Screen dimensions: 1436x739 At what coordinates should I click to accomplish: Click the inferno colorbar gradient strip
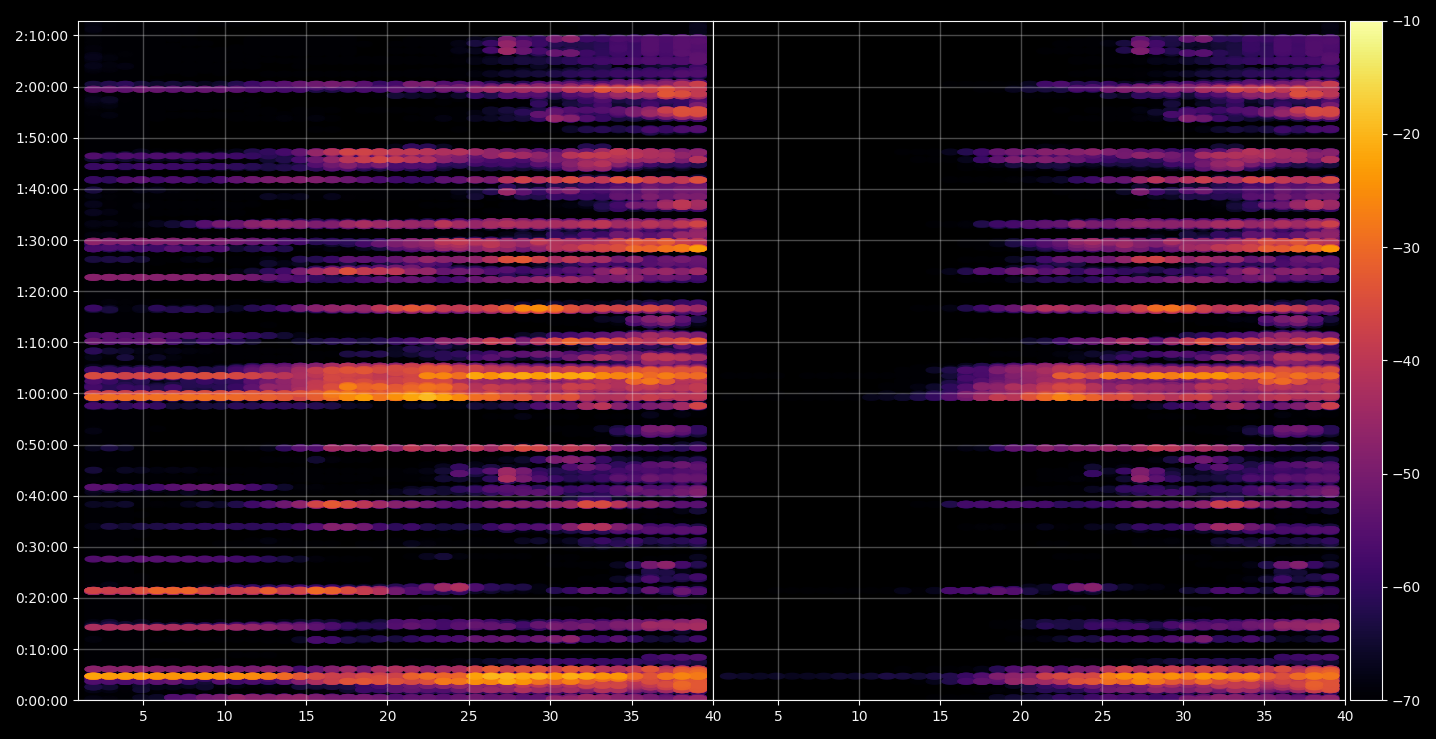click(x=1366, y=361)
